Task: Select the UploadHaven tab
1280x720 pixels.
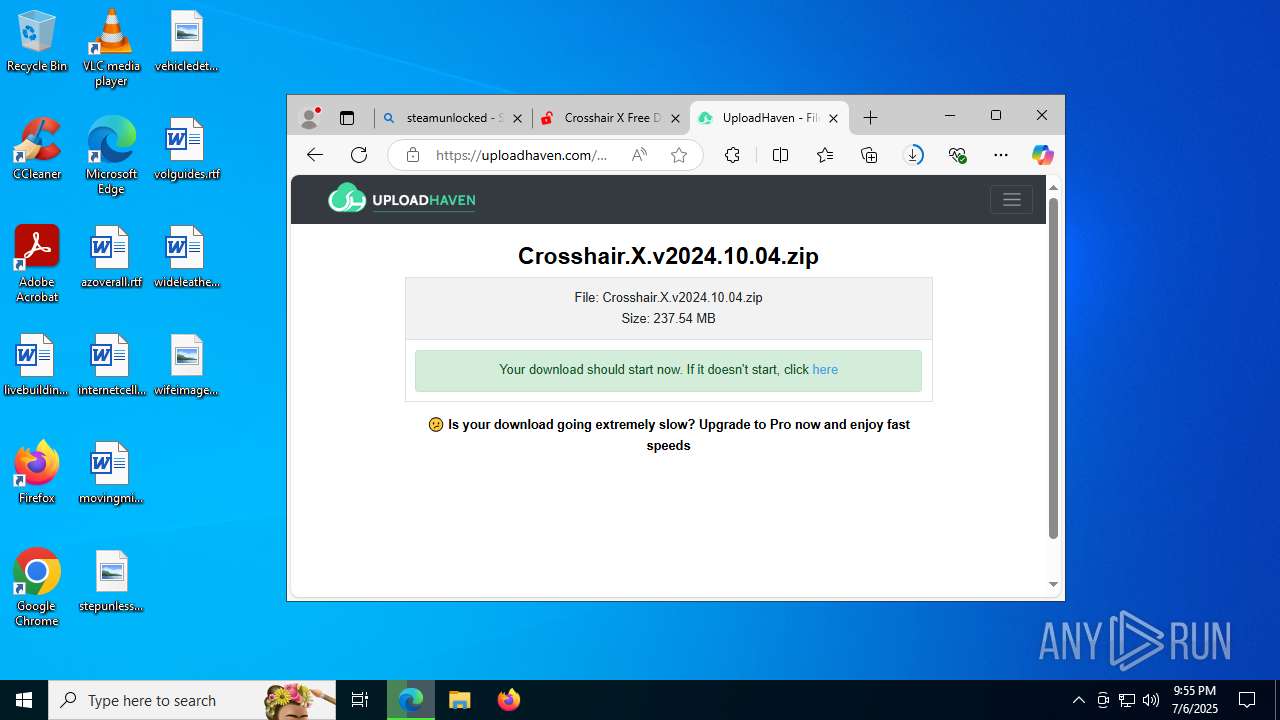Action: click(769, 118)
